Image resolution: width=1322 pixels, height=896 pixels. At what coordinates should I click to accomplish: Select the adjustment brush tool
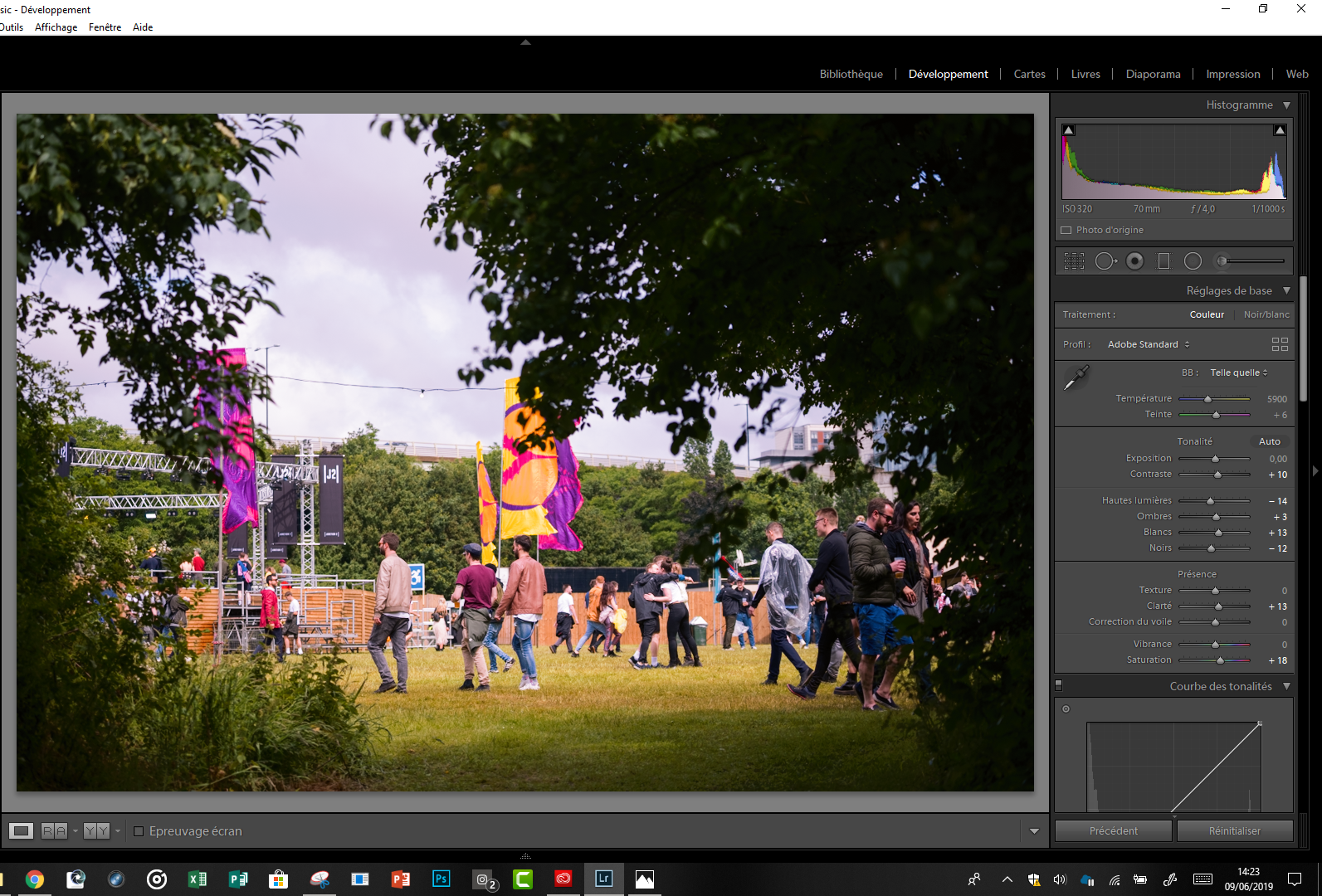[1249, 261]
